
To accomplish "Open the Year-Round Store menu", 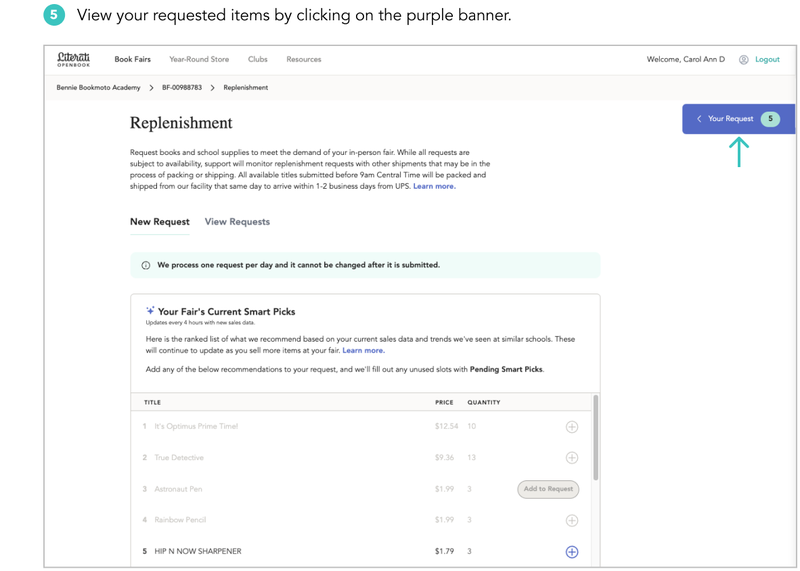I will (199, 59).
